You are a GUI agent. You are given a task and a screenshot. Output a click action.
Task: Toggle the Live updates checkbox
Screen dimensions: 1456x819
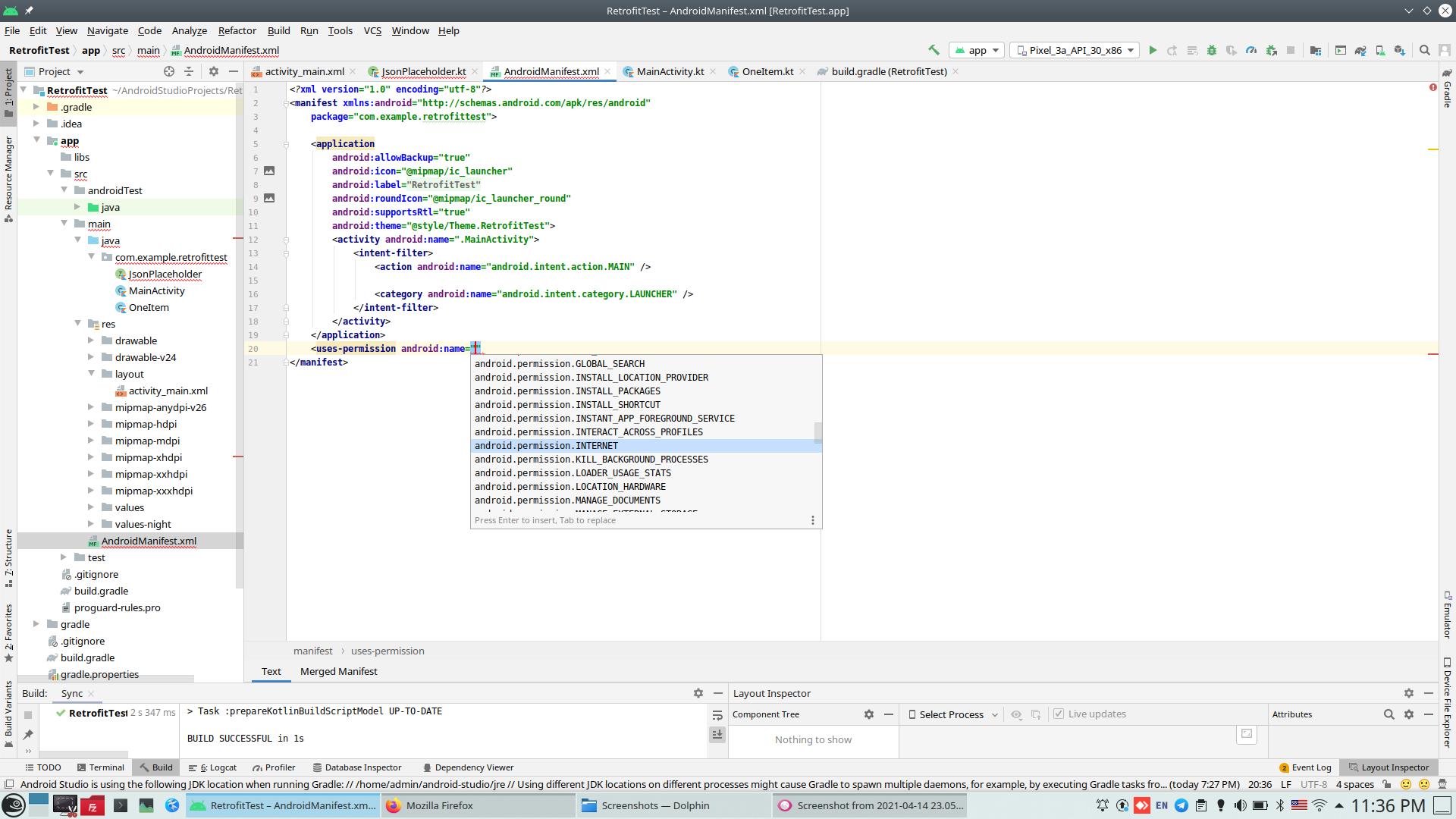click(x=1059, y=714)
